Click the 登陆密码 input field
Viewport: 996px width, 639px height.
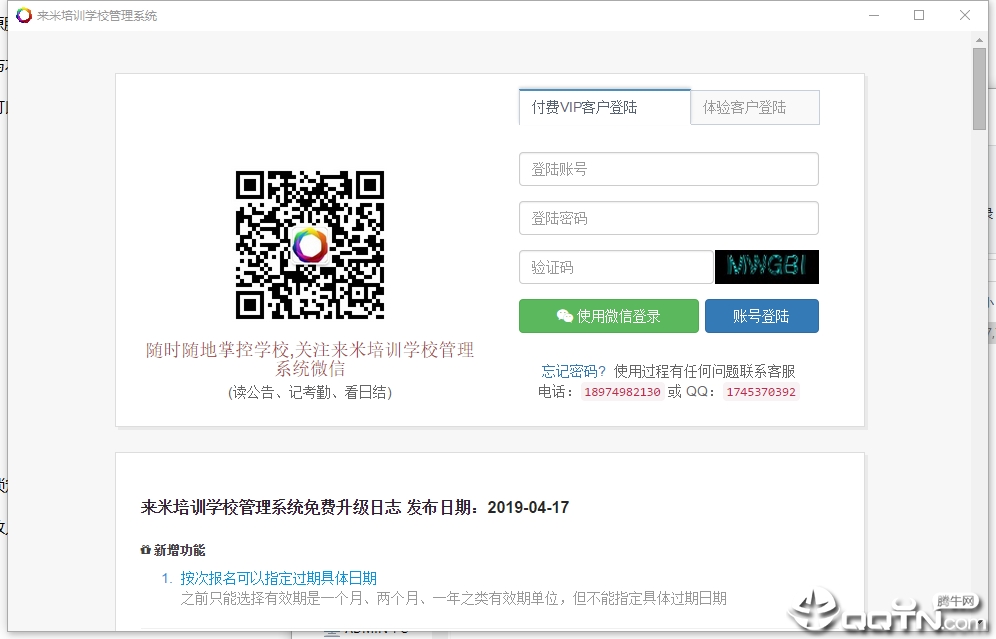[x=668, y=218]
